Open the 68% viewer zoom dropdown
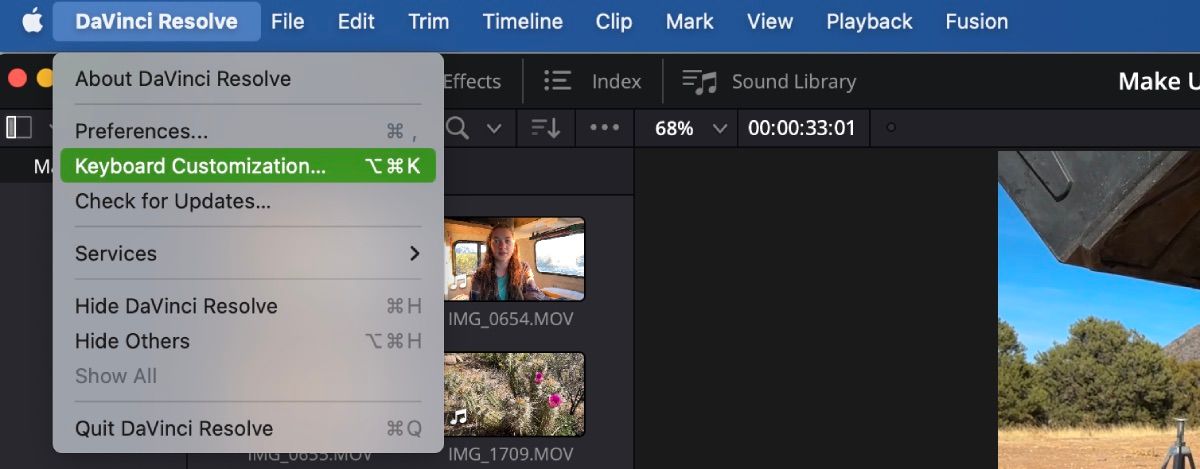The image size is (1200, 469). tap(691, 128)
